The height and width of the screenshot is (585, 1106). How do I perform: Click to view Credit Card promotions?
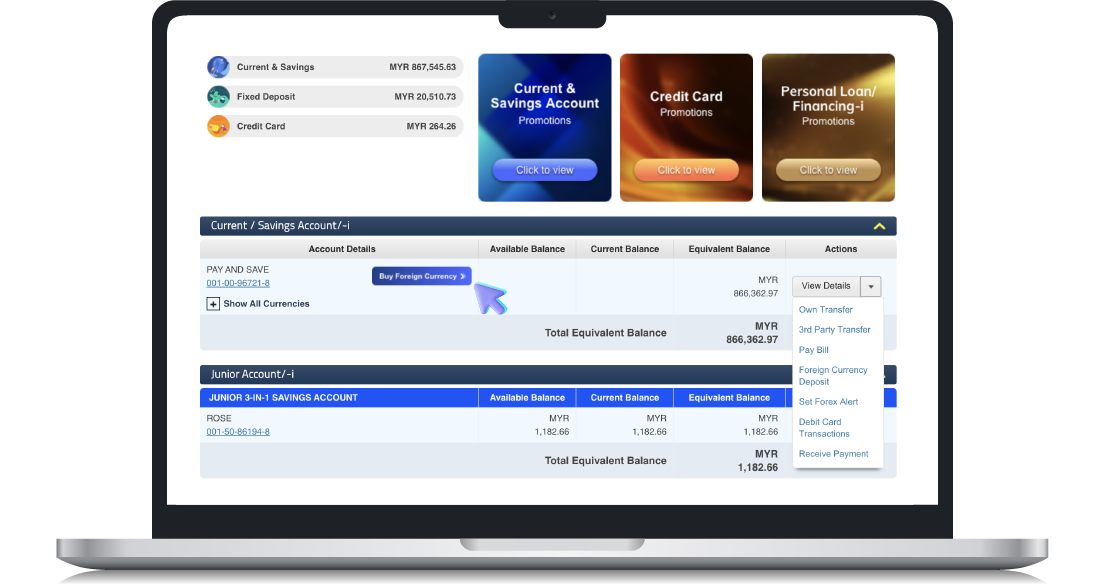686,170
